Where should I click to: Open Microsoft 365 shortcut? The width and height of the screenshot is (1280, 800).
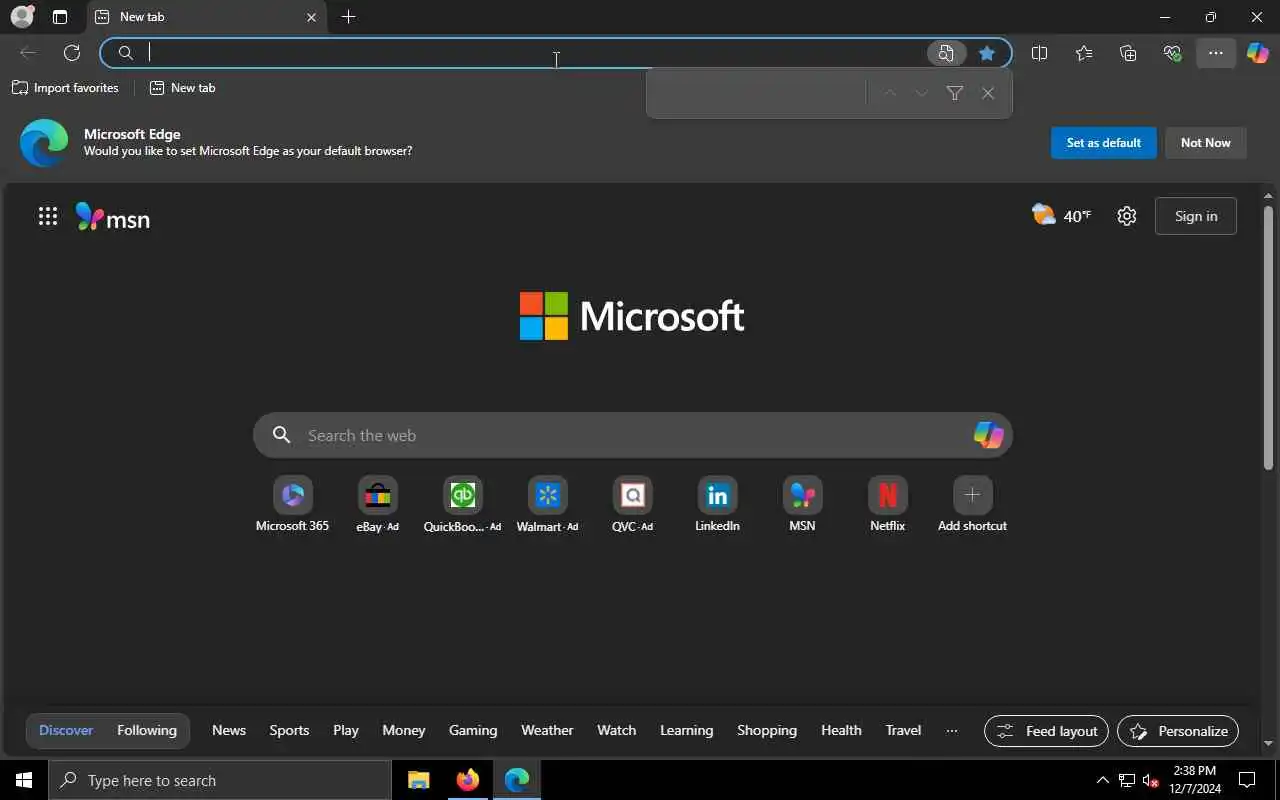[292, 504]
